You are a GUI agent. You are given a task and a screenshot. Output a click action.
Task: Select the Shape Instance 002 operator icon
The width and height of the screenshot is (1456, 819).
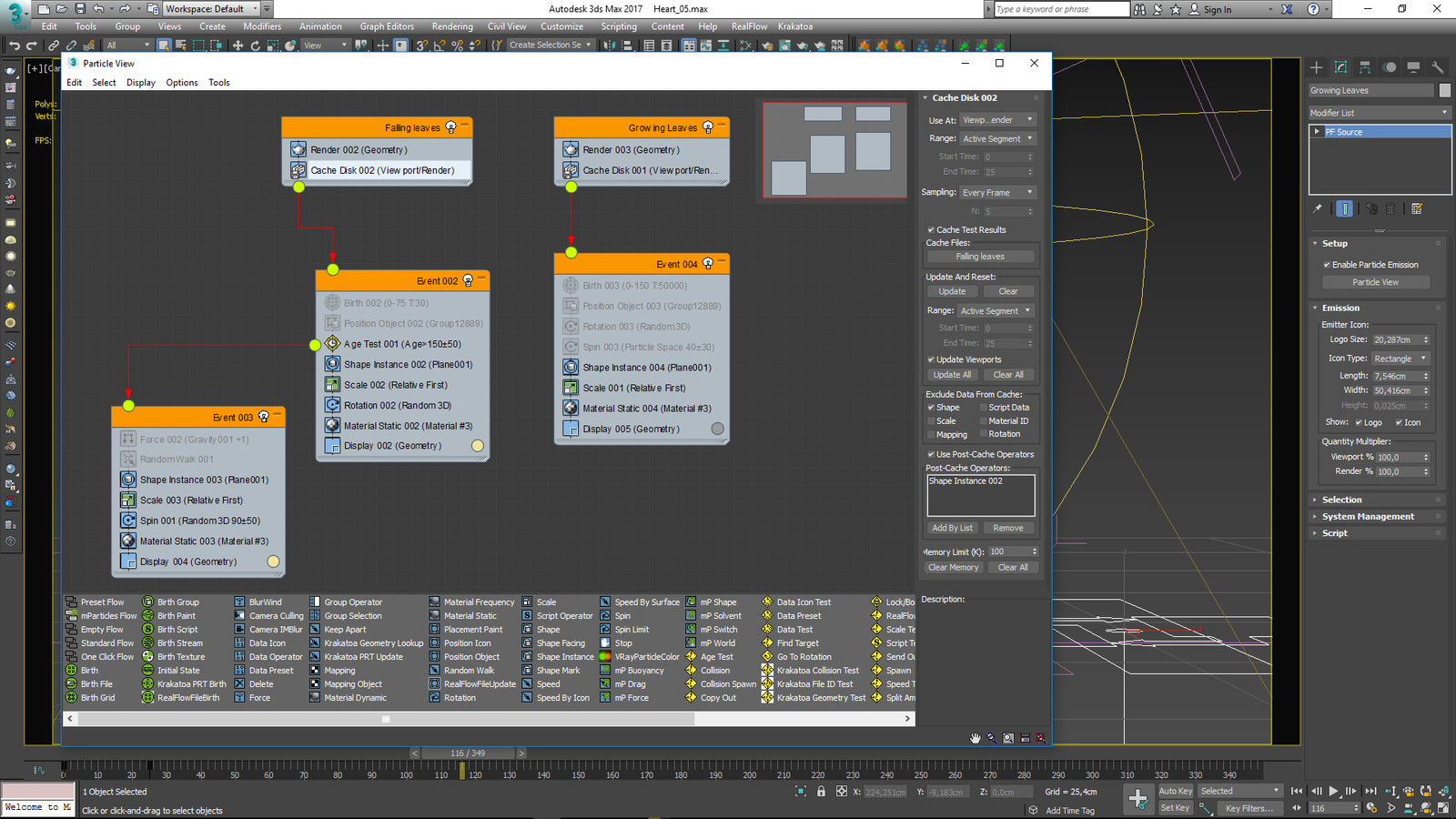pyautogui.click(x=332, y=365)
